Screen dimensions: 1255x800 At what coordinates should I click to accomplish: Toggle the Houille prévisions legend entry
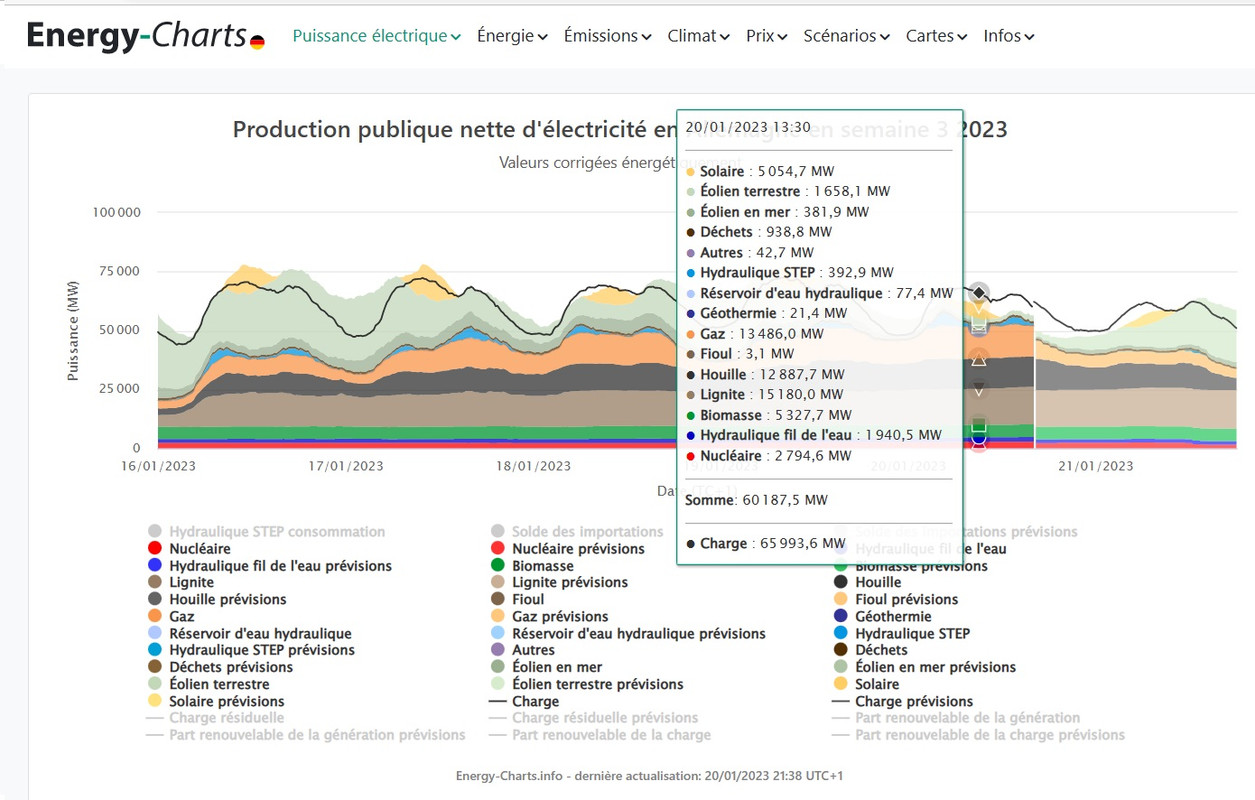click(x=217, y=599)
